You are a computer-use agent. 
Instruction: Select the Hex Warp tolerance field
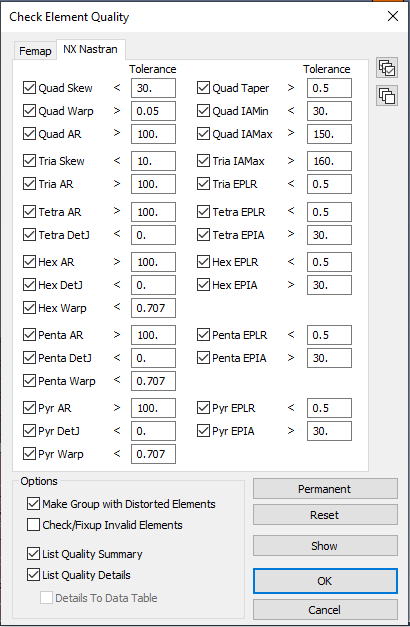point(153,308)
